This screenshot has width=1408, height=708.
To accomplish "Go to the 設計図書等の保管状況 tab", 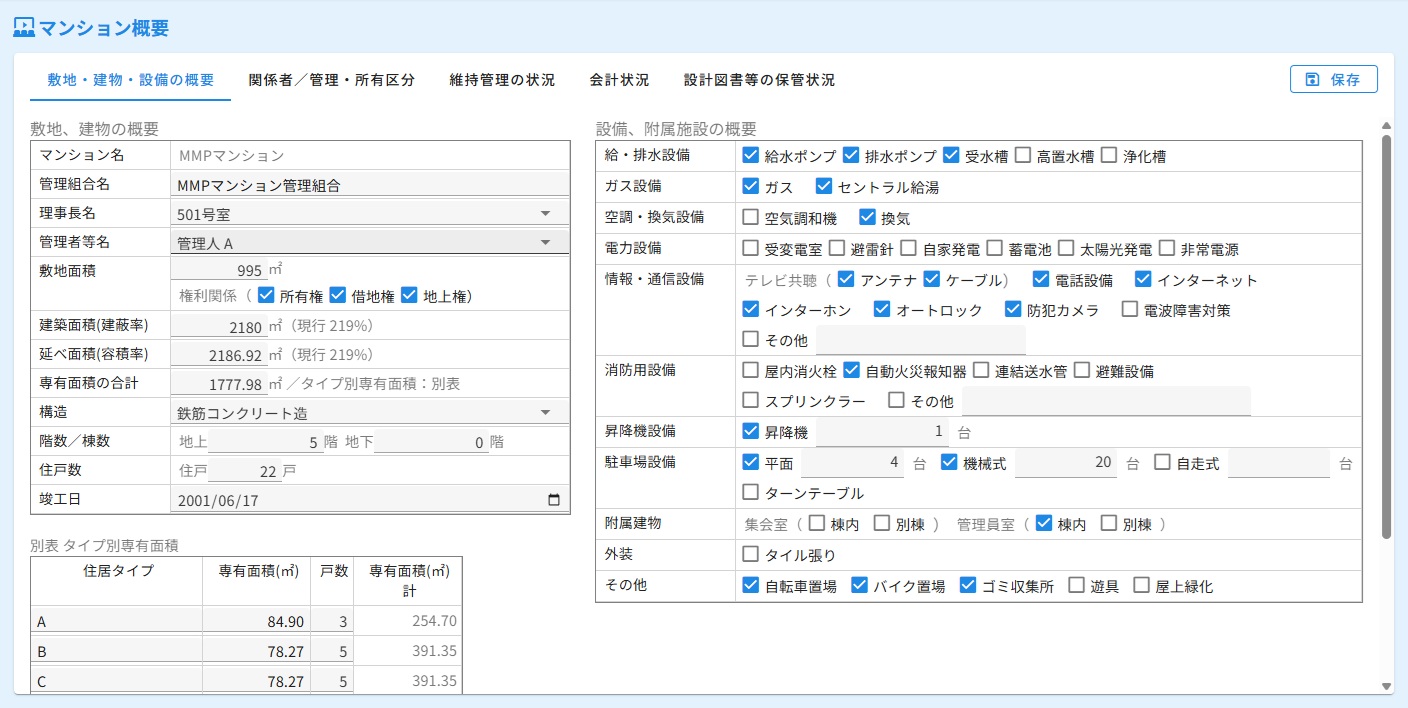I will pyautogui.click(x=759, y=80).
